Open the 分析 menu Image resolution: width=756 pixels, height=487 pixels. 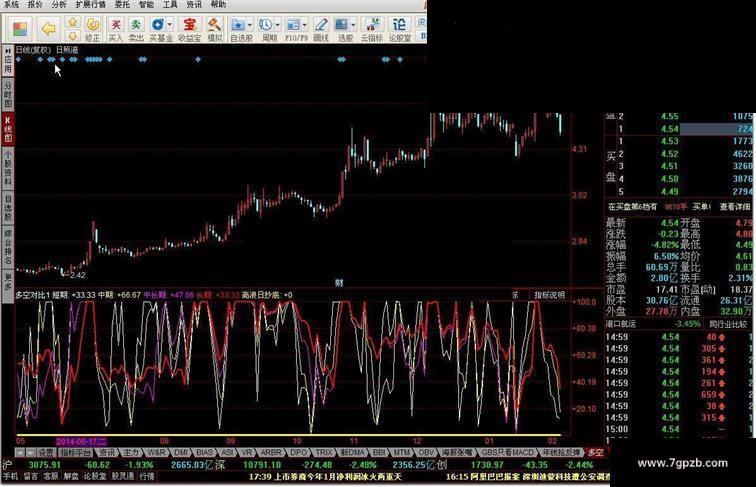click(x=59, y=4)
